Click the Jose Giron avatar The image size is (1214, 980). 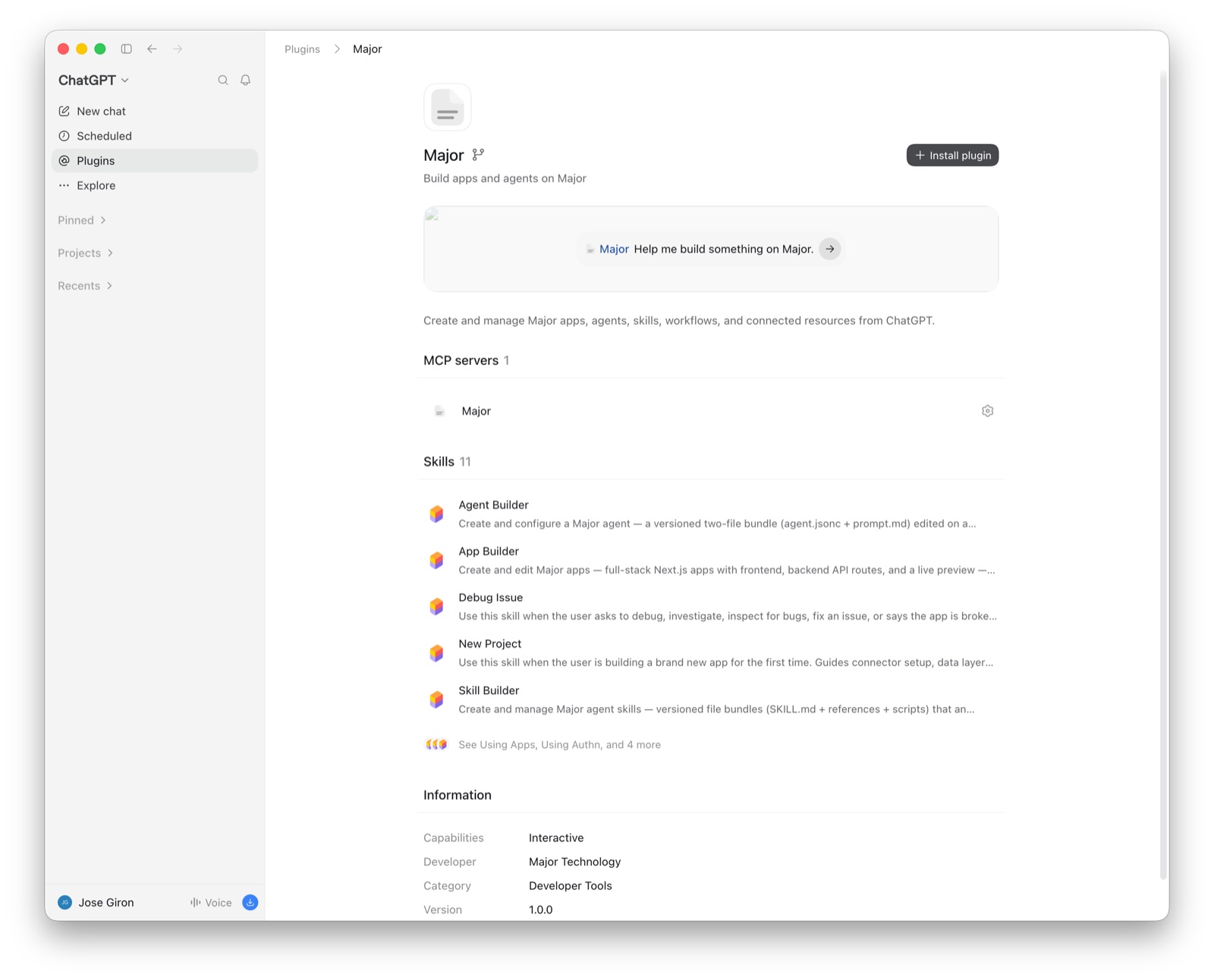click(65, 903)
